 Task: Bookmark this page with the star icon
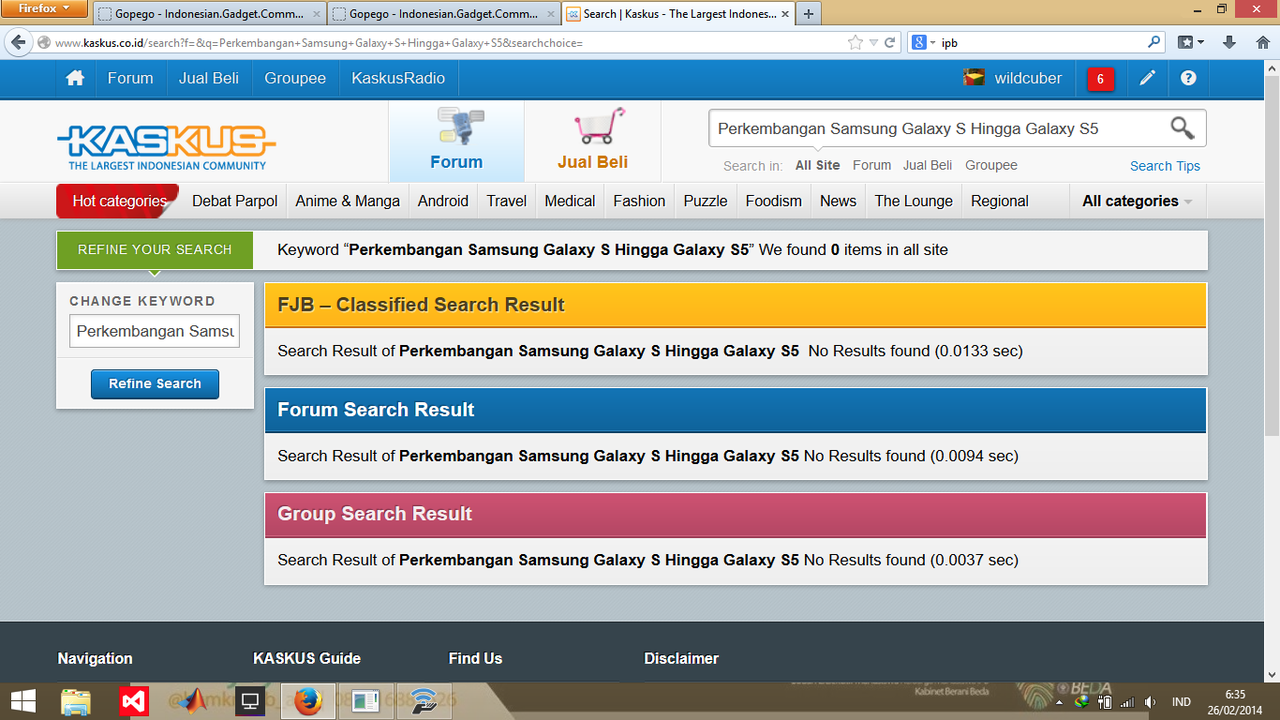[x=855, y=43]
